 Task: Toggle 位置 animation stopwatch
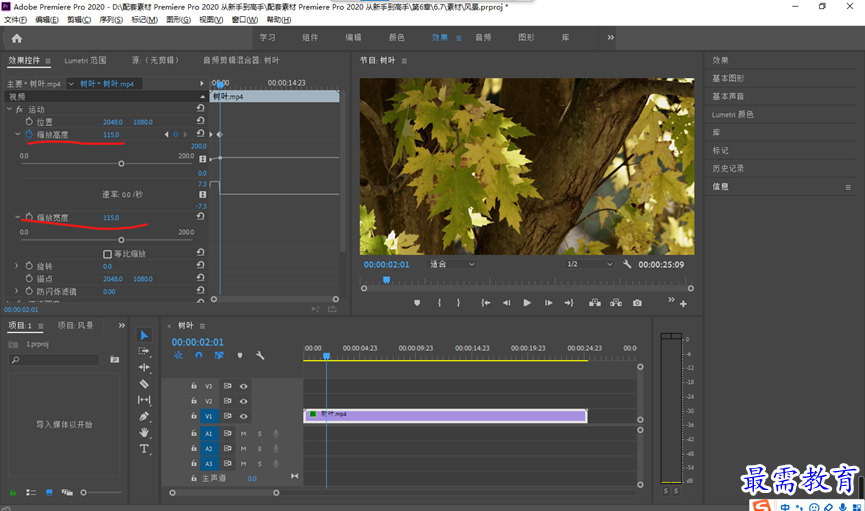click(29, 121)
